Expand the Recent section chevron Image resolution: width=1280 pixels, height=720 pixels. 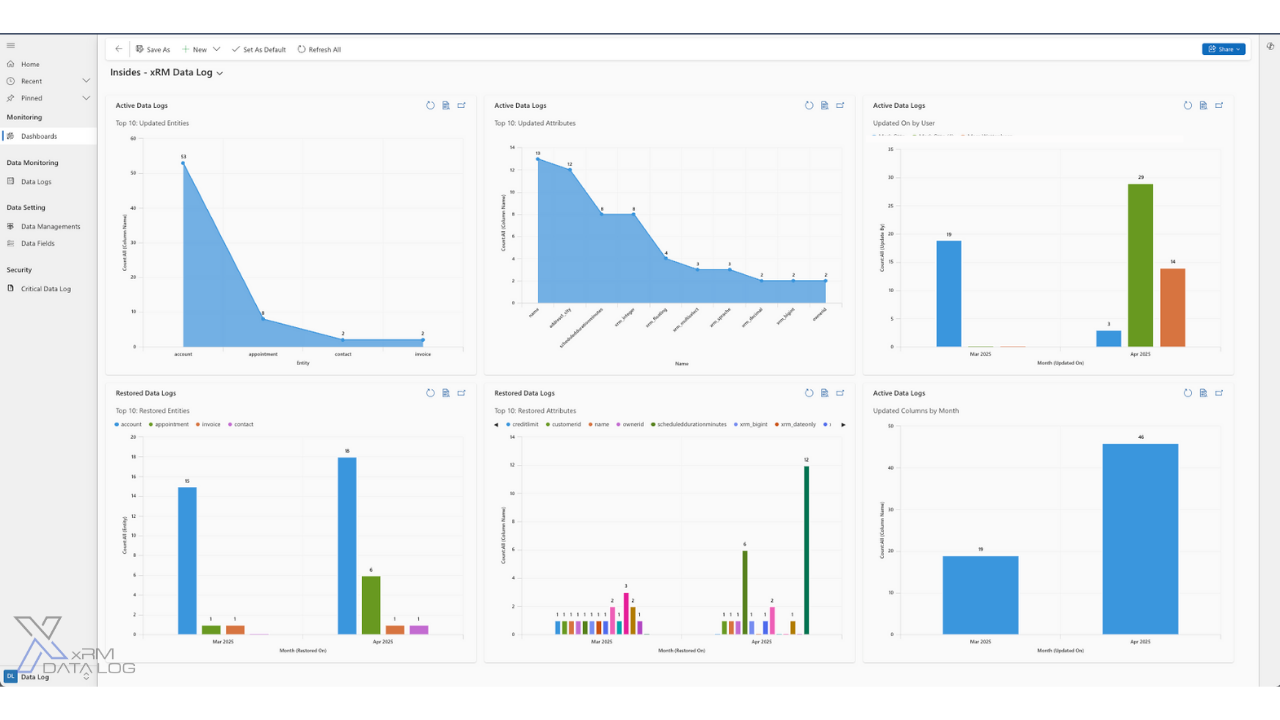(86, 81)
